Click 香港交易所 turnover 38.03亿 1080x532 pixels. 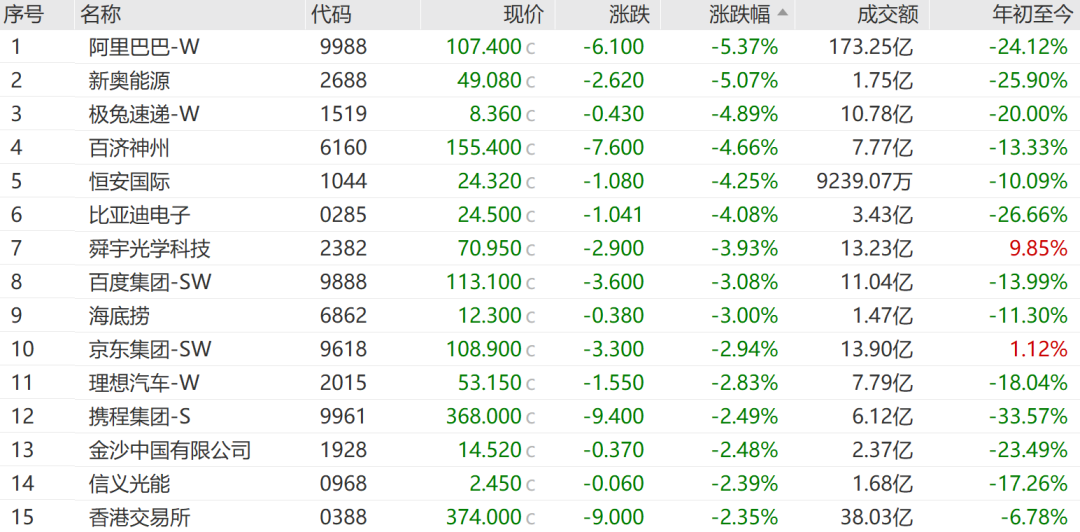click(876, 517)
